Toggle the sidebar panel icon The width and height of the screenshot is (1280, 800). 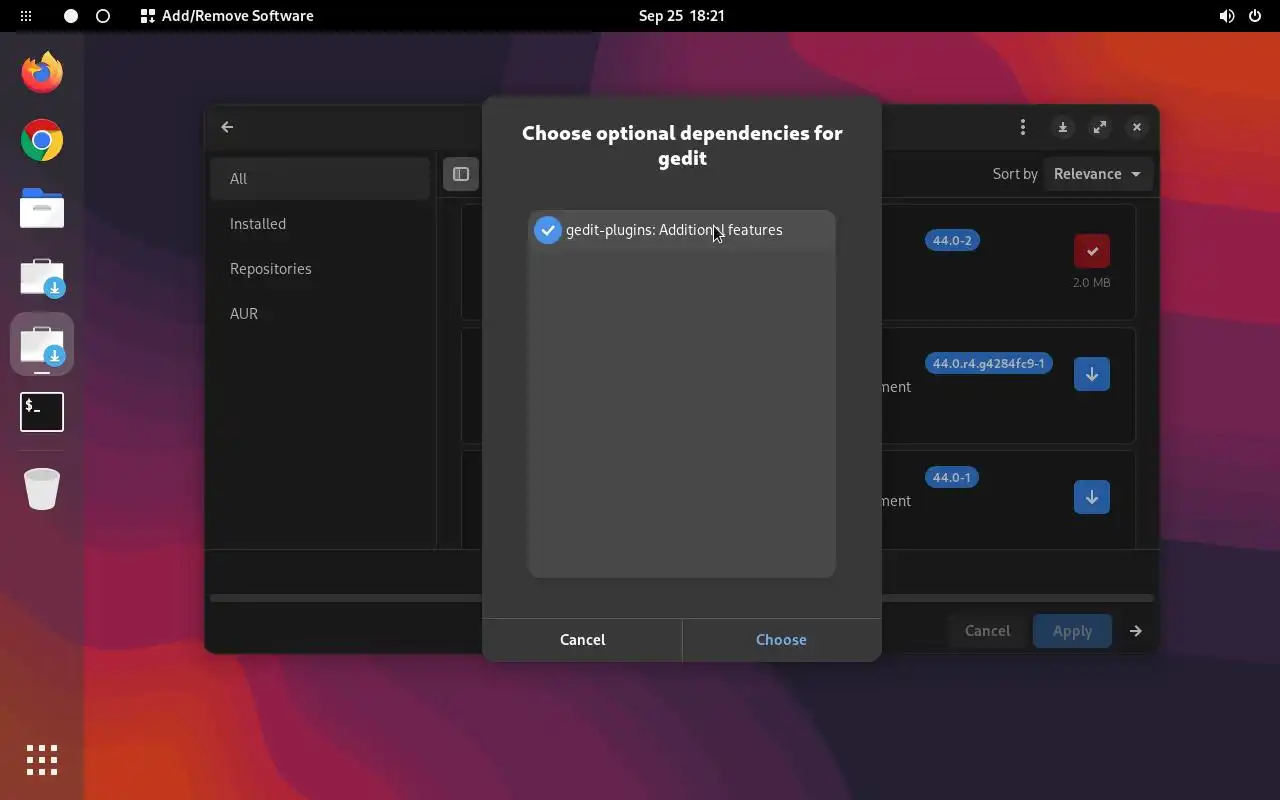(461, 174)
